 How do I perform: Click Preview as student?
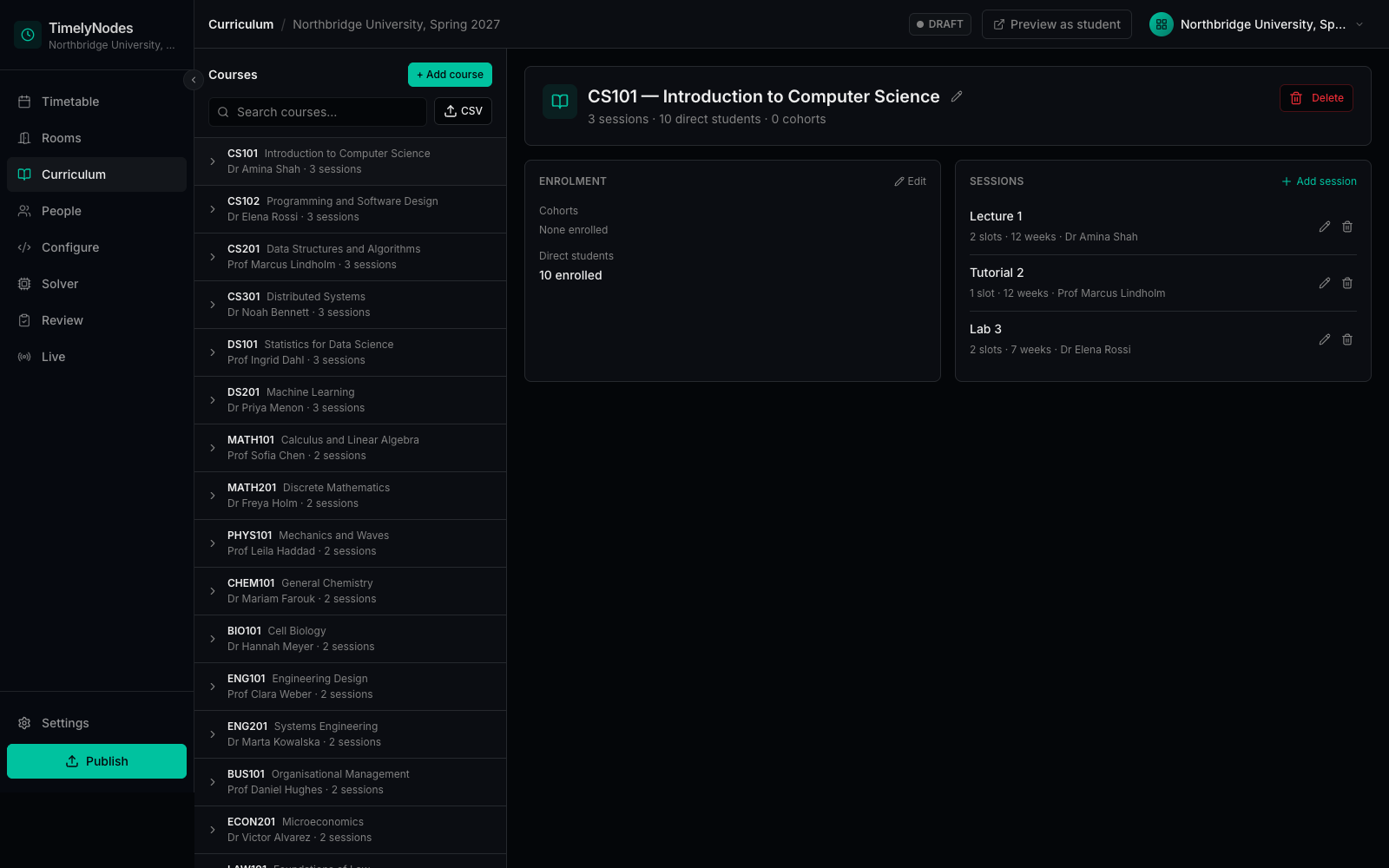click(x=1057, y=24)
